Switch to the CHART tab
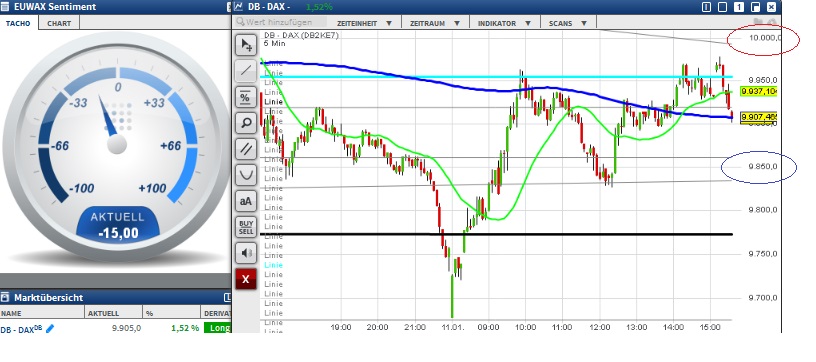This screenshot has height=362, width=816. click(x=59, y=23)
